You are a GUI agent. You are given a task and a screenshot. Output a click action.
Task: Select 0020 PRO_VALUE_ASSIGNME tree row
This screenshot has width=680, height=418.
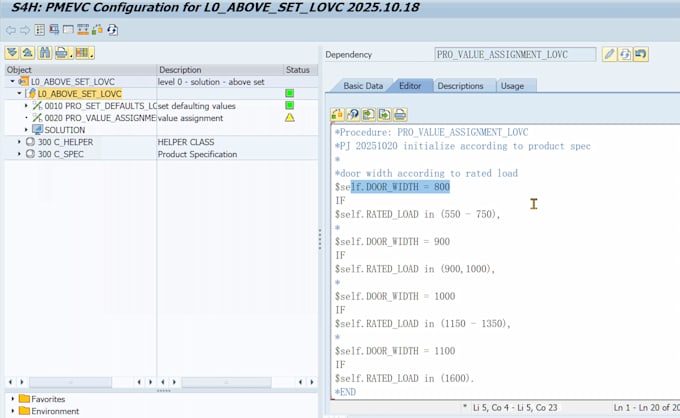pos(100,118)
